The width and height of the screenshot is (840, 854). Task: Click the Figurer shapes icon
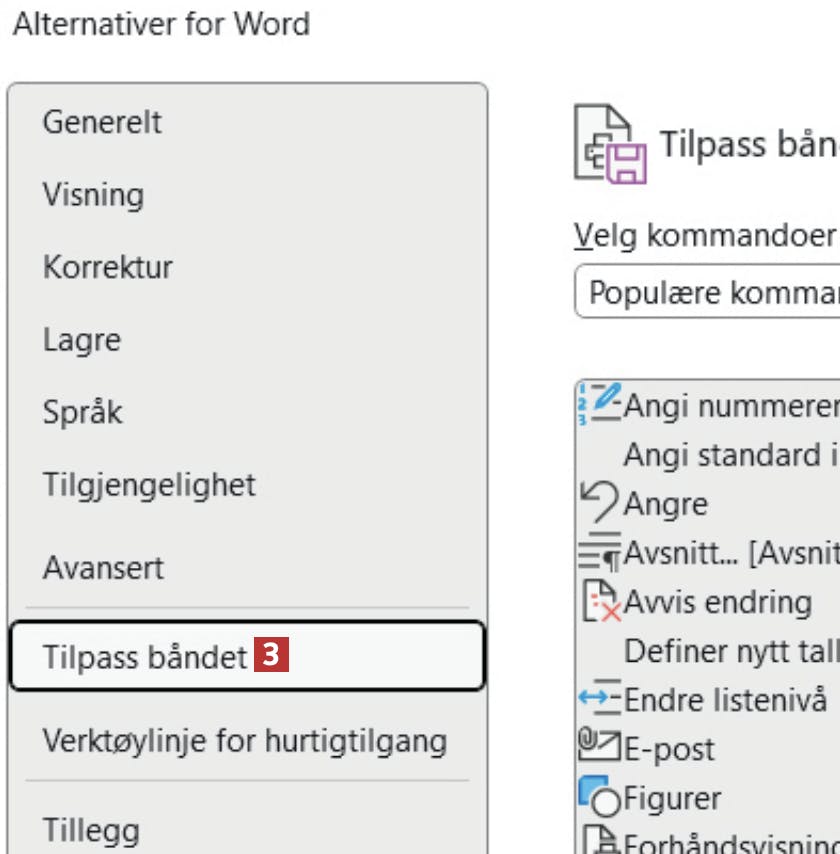(x=599, y=796)
